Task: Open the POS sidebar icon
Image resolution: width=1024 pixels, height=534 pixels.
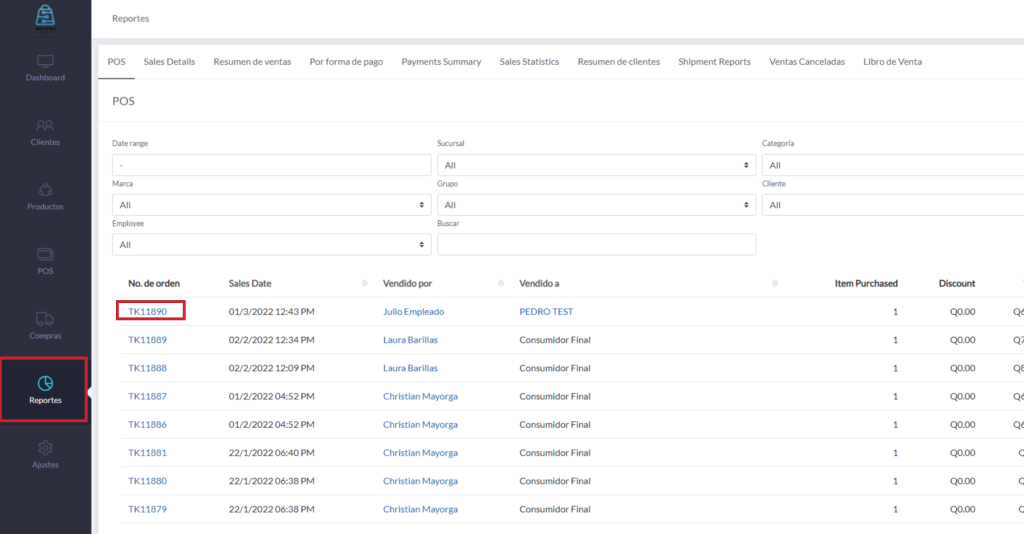Action: click(45, 255)
